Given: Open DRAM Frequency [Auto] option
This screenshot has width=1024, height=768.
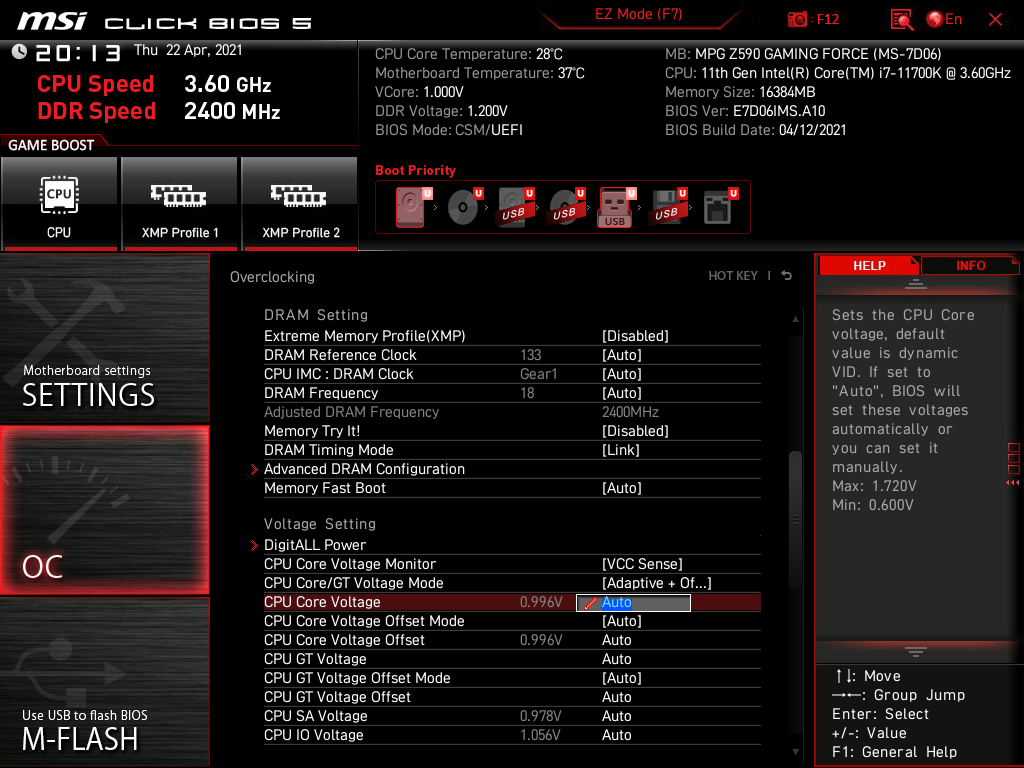Looking at the screenshot, I should (621, 393).
